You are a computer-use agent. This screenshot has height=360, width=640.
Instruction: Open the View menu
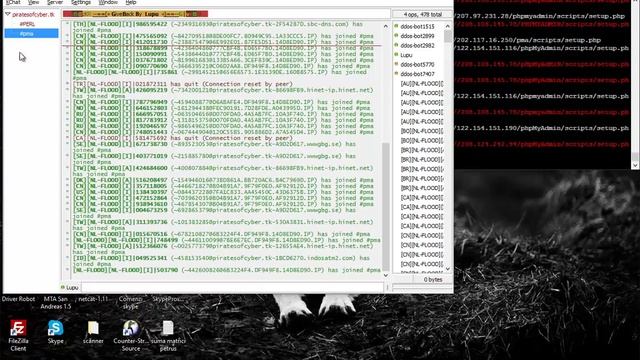(x=33, y=2)
